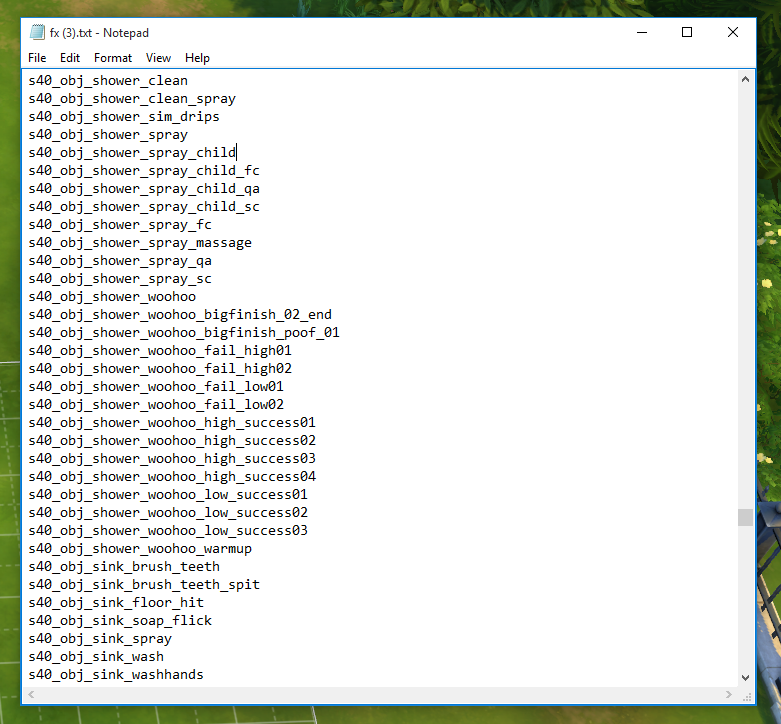781x724 pixels.
Task: Minimize the Notepad window
Action: 642,32
